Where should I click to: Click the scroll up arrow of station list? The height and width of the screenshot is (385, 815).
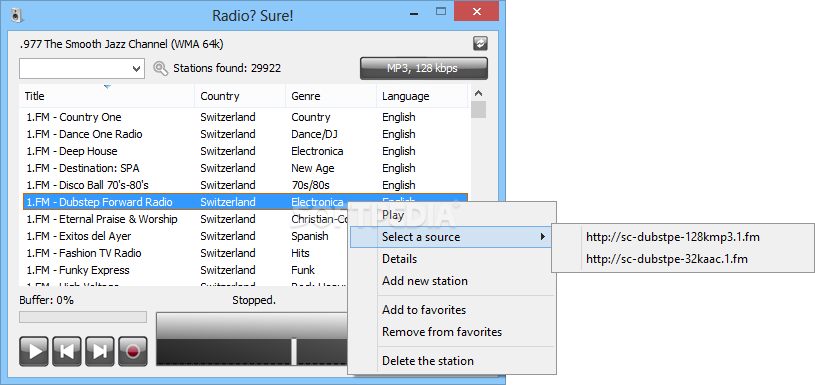click(x=479, y=94)
